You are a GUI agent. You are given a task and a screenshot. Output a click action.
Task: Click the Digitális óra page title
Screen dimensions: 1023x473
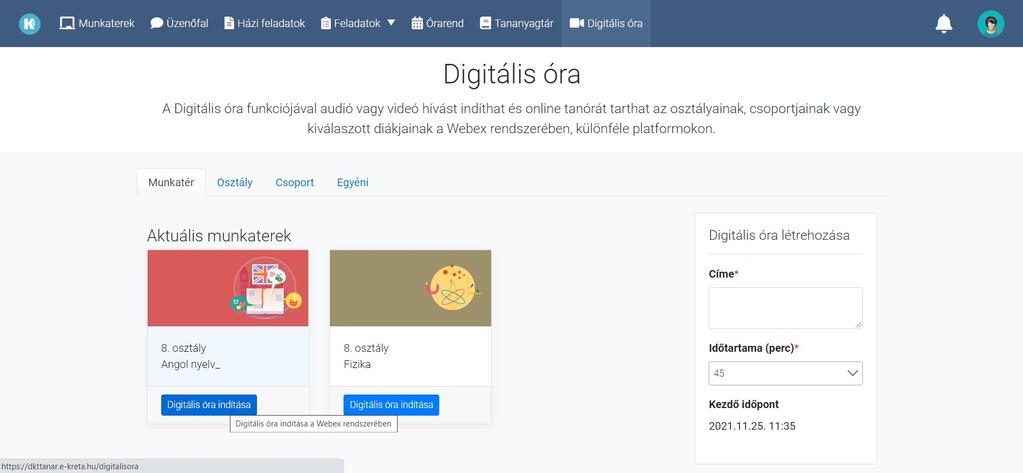click(512, 74)
